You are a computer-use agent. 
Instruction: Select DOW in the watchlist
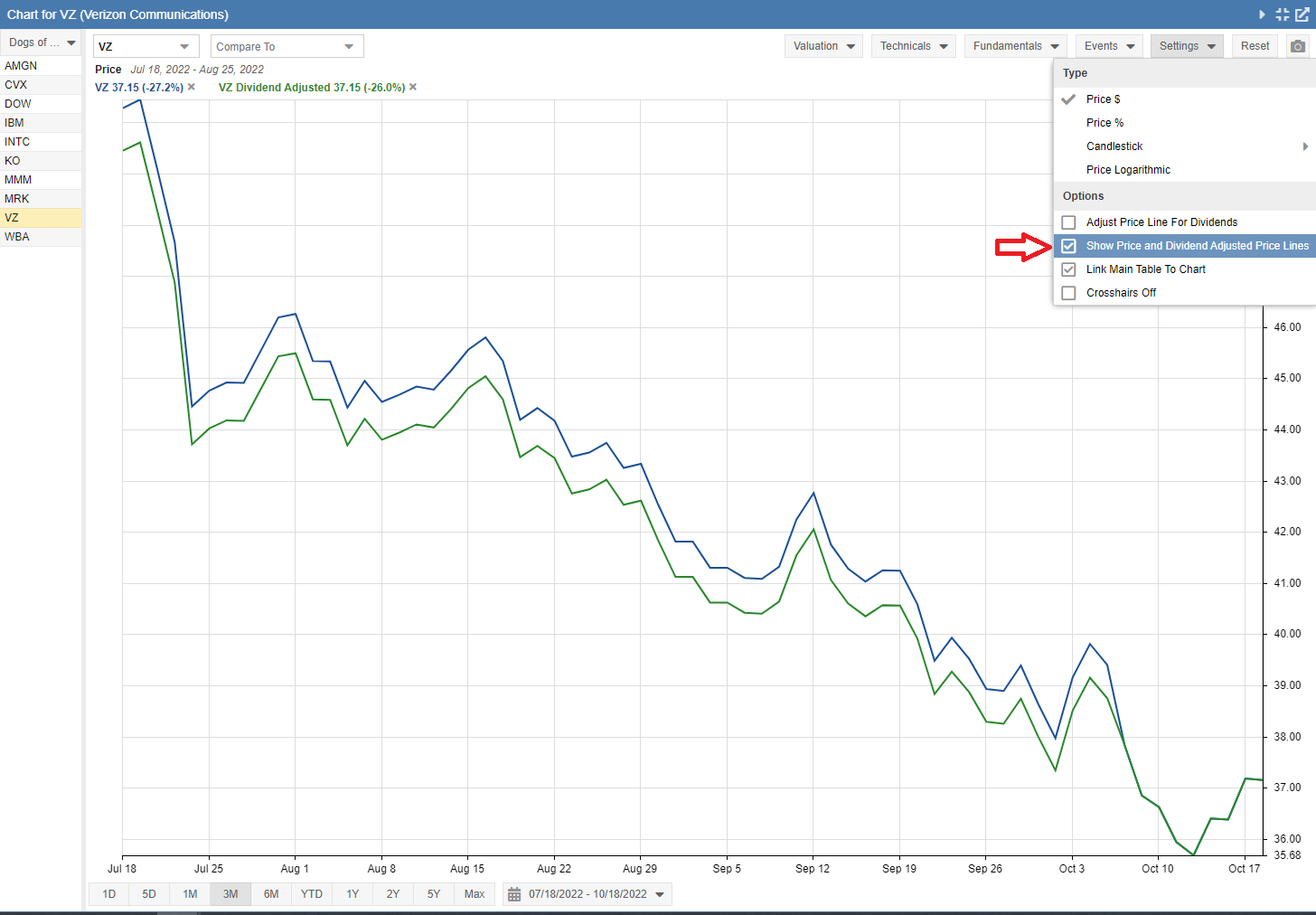coord(41,104)
